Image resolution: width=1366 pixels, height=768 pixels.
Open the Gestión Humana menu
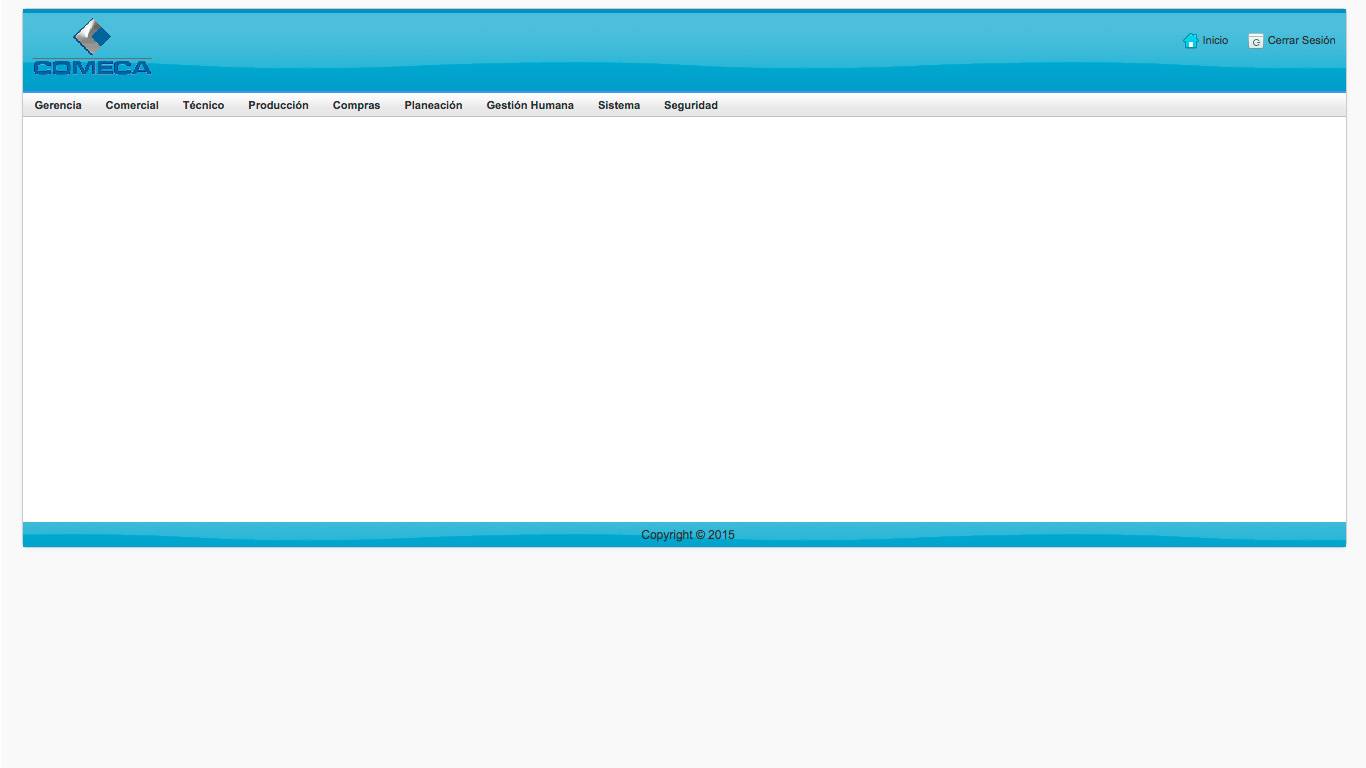pos(530,105)
